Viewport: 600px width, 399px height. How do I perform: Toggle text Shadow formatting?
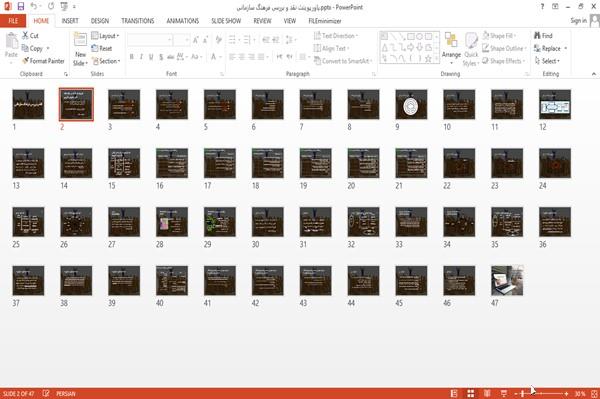point(161,57)
